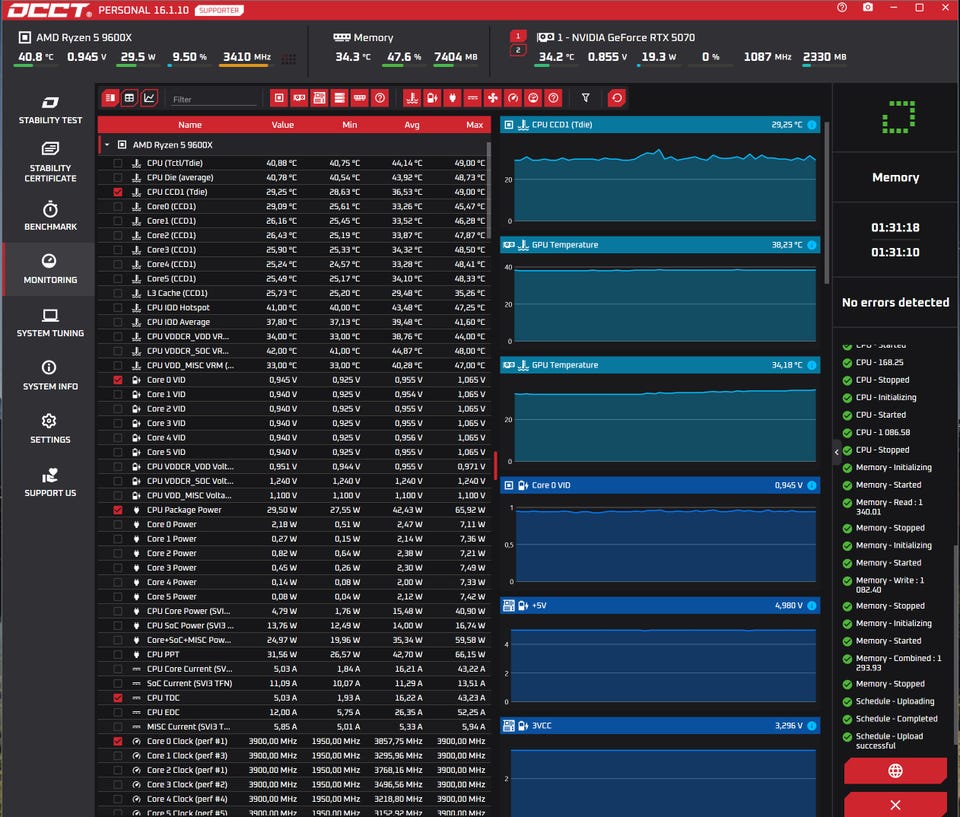This screenshot has width=960, height=817.
Task: Sort table by Name column
Action: 190,125
